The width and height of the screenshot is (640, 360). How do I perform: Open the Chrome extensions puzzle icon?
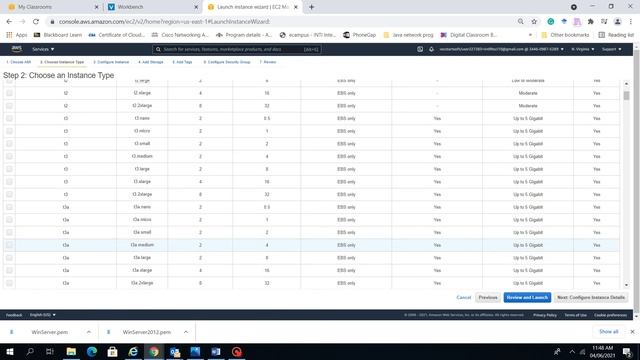pos(591,22)
